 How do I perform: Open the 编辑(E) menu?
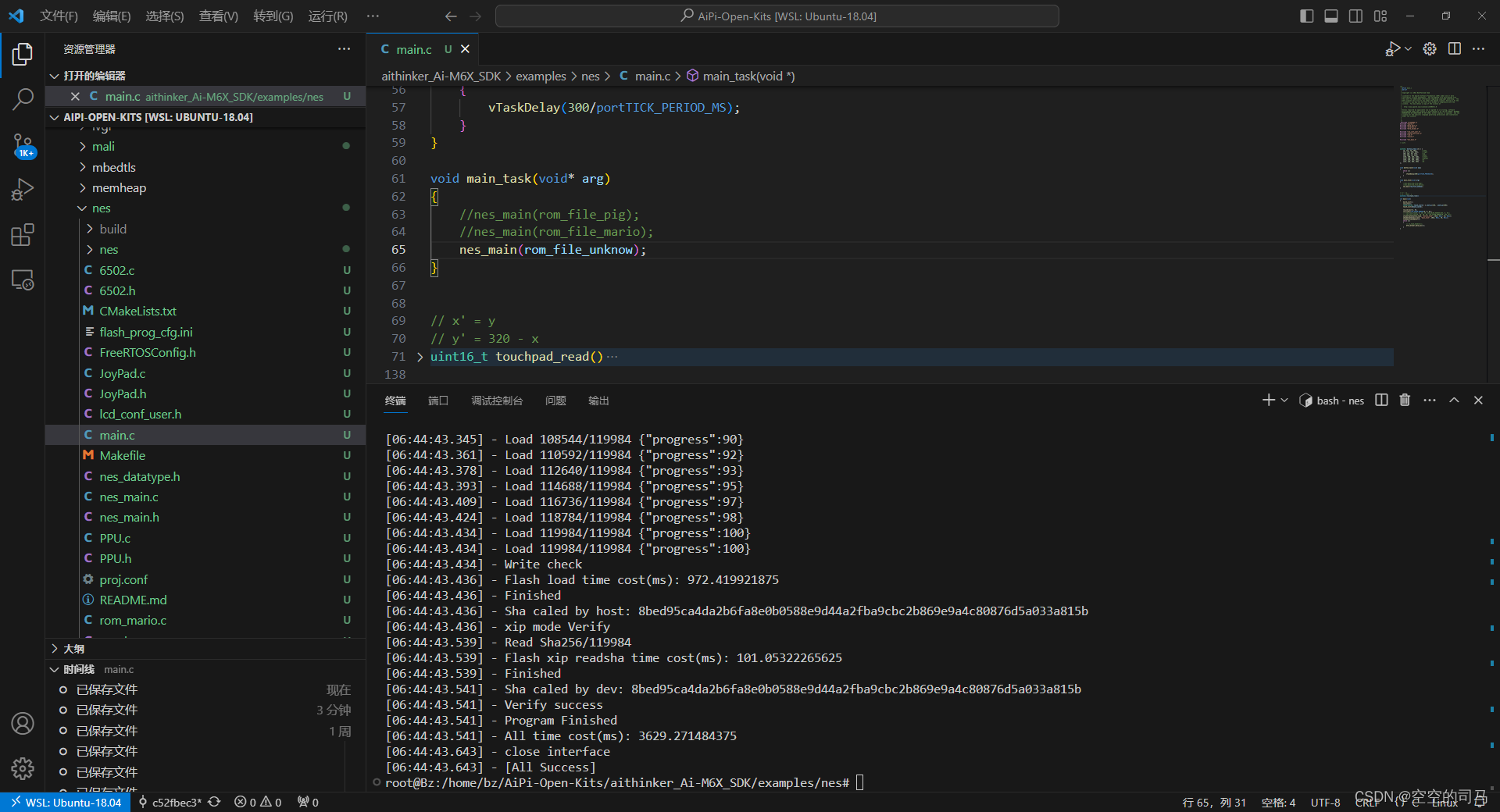click(x=112, y=16)
